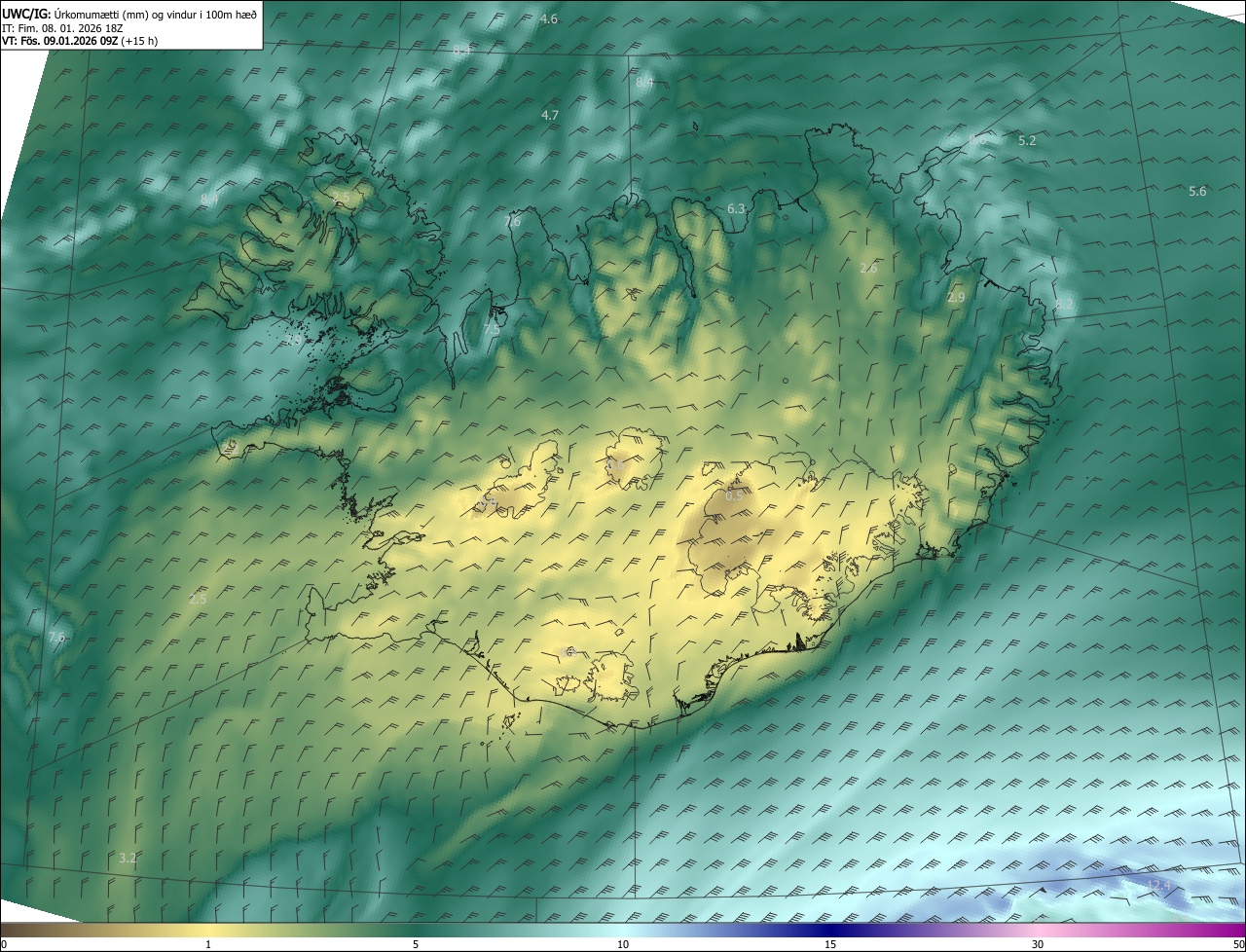Click the 5.6 value label on the map

pyautogui.click(x=1197, y=191)
